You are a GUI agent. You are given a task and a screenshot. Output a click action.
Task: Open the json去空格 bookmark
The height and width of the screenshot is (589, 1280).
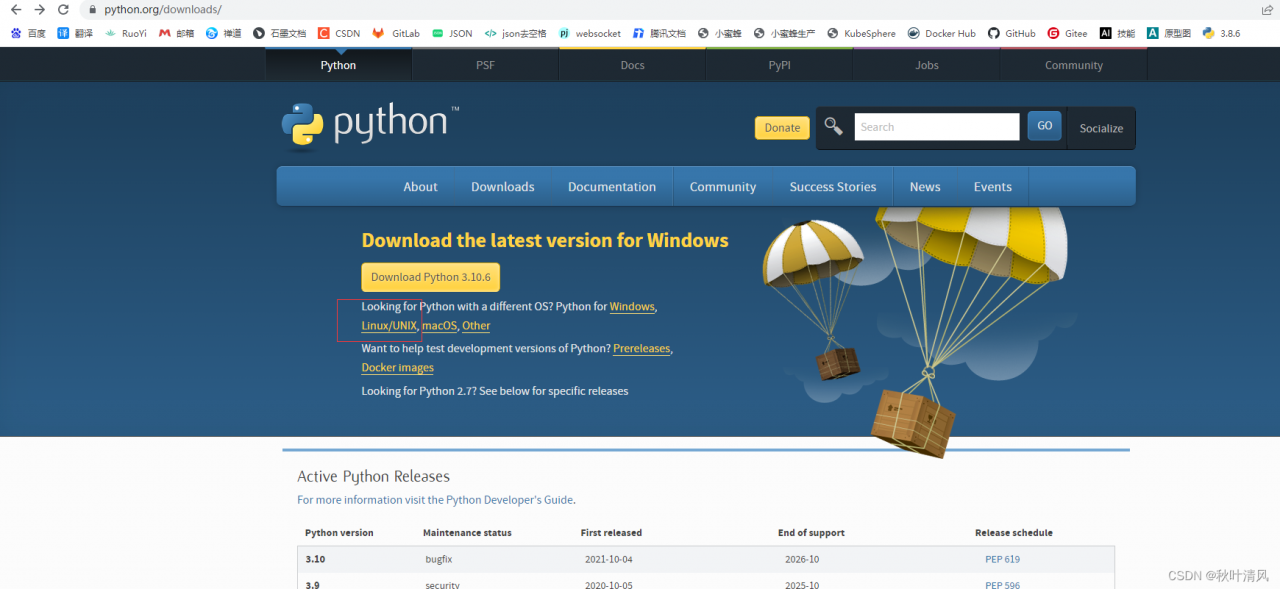coord(515,33)
